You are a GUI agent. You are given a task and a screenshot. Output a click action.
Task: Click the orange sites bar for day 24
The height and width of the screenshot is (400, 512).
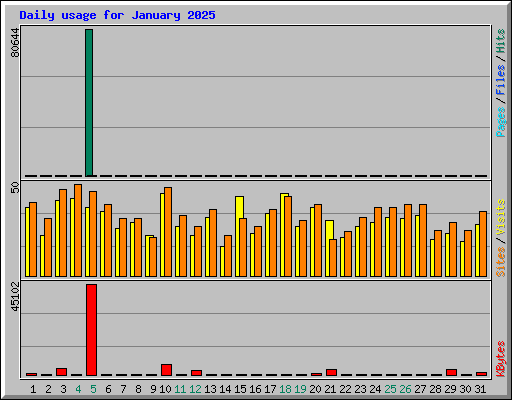pyautogui.click(x=378, y=242)
